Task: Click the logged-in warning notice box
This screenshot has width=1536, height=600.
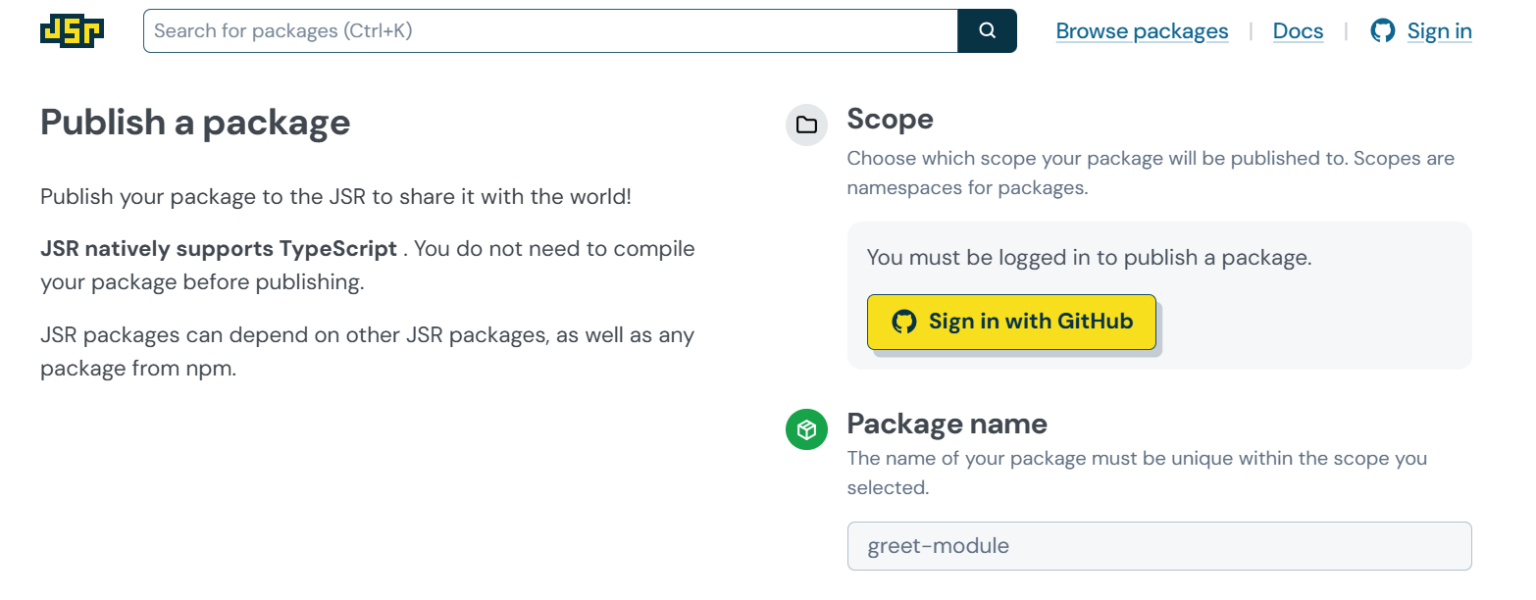Action: coord(1159,296)
